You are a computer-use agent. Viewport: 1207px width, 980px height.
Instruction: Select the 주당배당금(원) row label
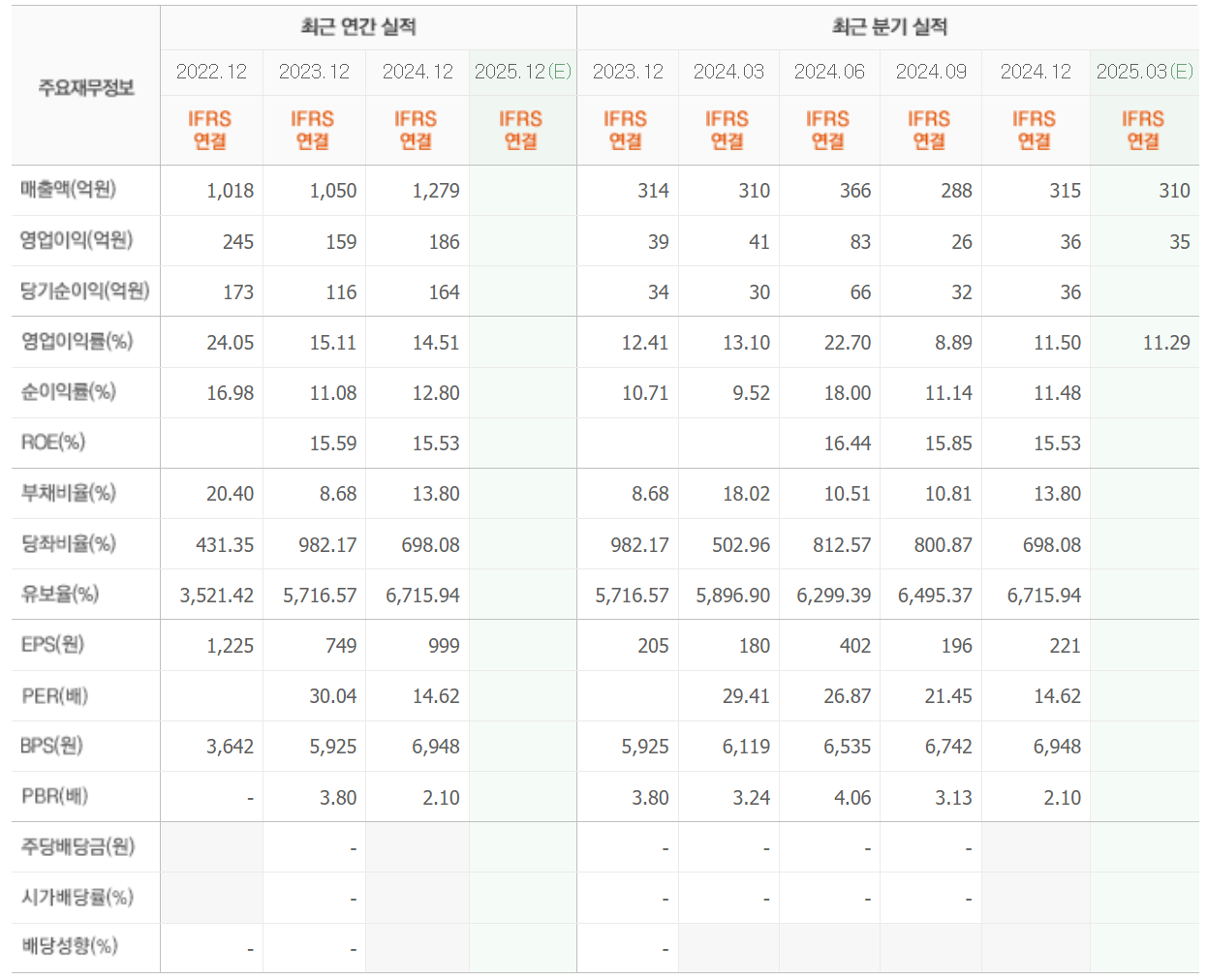coord(77,846)
